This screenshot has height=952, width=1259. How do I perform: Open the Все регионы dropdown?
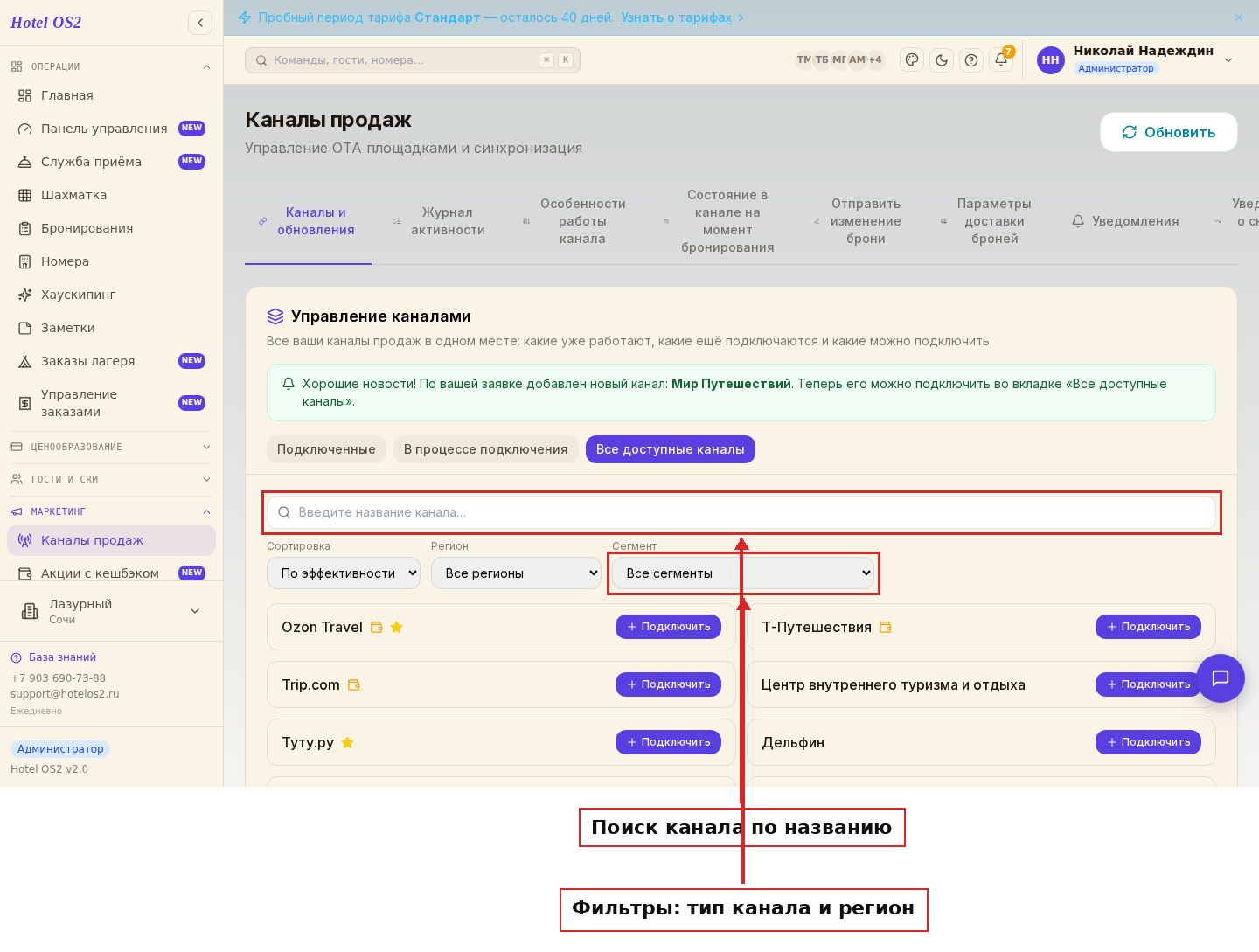click(516, 573)
